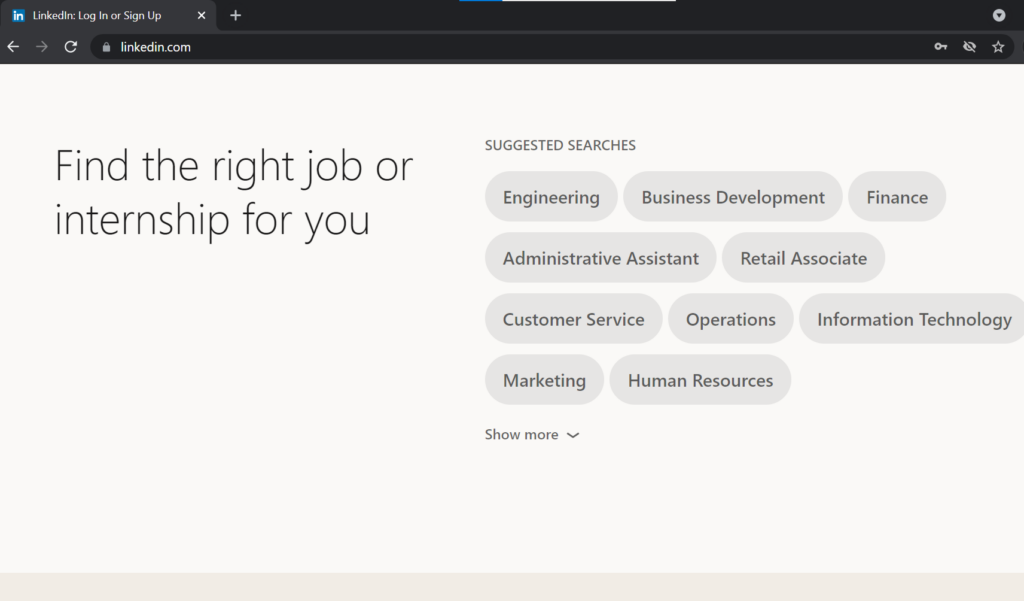Reload the LinkedIn page

tap(71, 47)
